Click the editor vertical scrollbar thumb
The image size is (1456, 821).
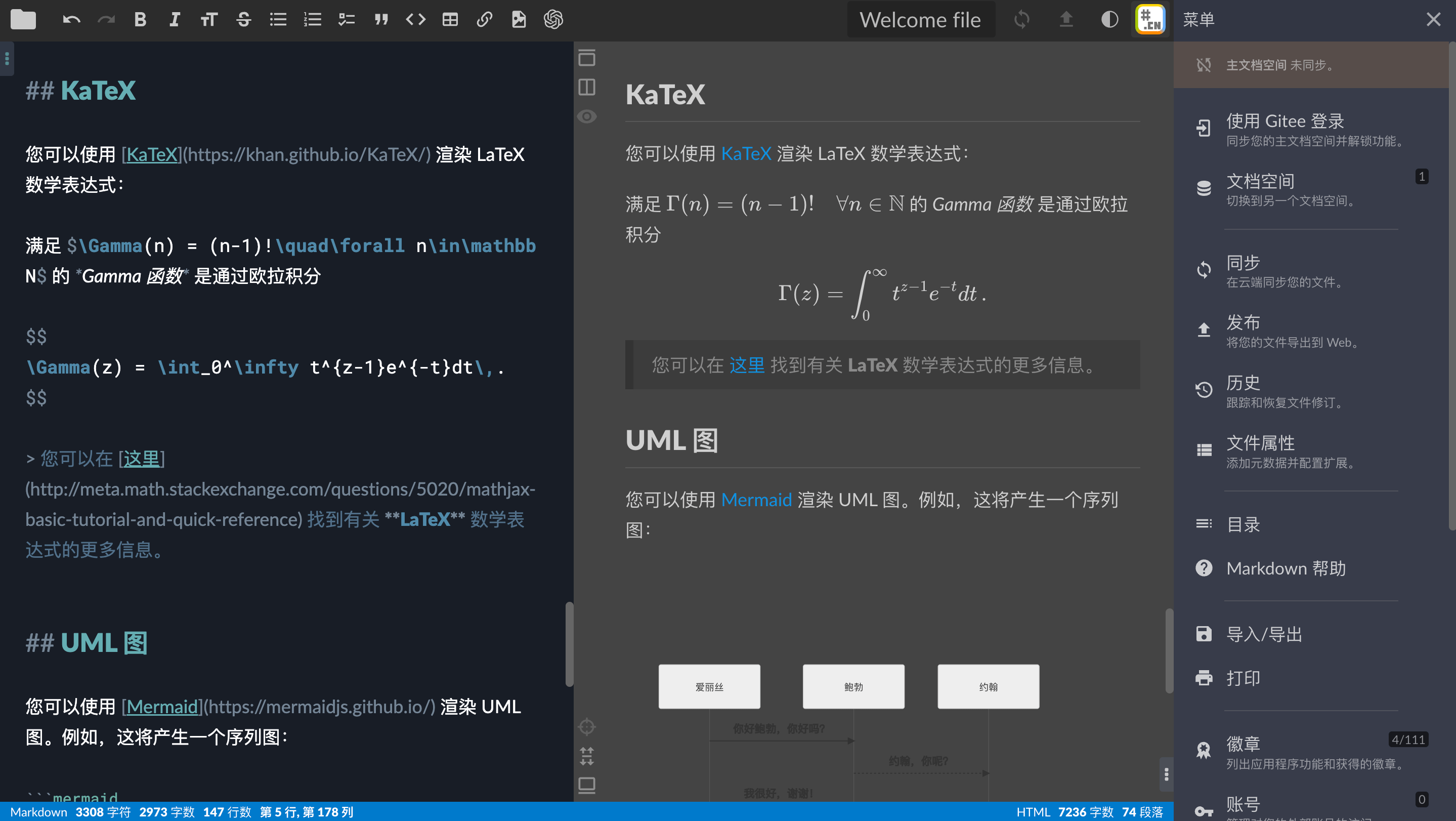pyautogui.click(x=569, y=644)
